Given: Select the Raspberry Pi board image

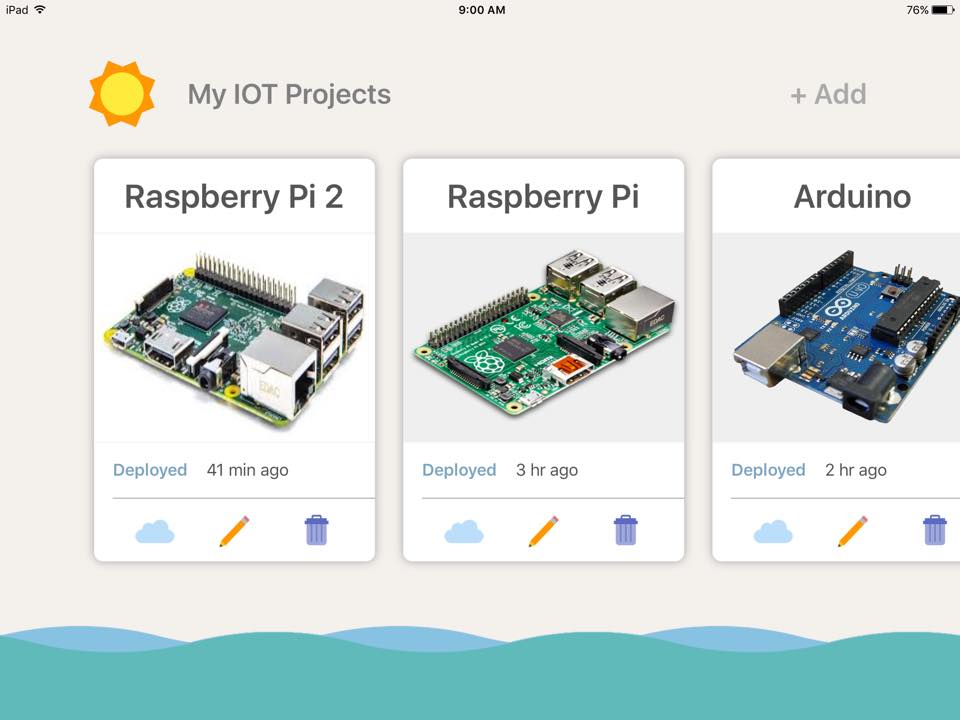Looking at the screenshot, I should tap(544, 338).
